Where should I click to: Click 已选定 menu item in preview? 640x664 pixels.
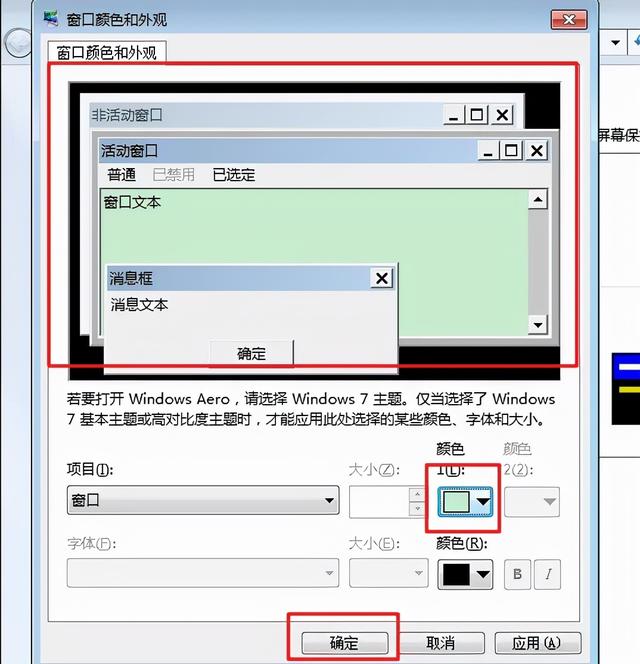[x=234, y=174]
